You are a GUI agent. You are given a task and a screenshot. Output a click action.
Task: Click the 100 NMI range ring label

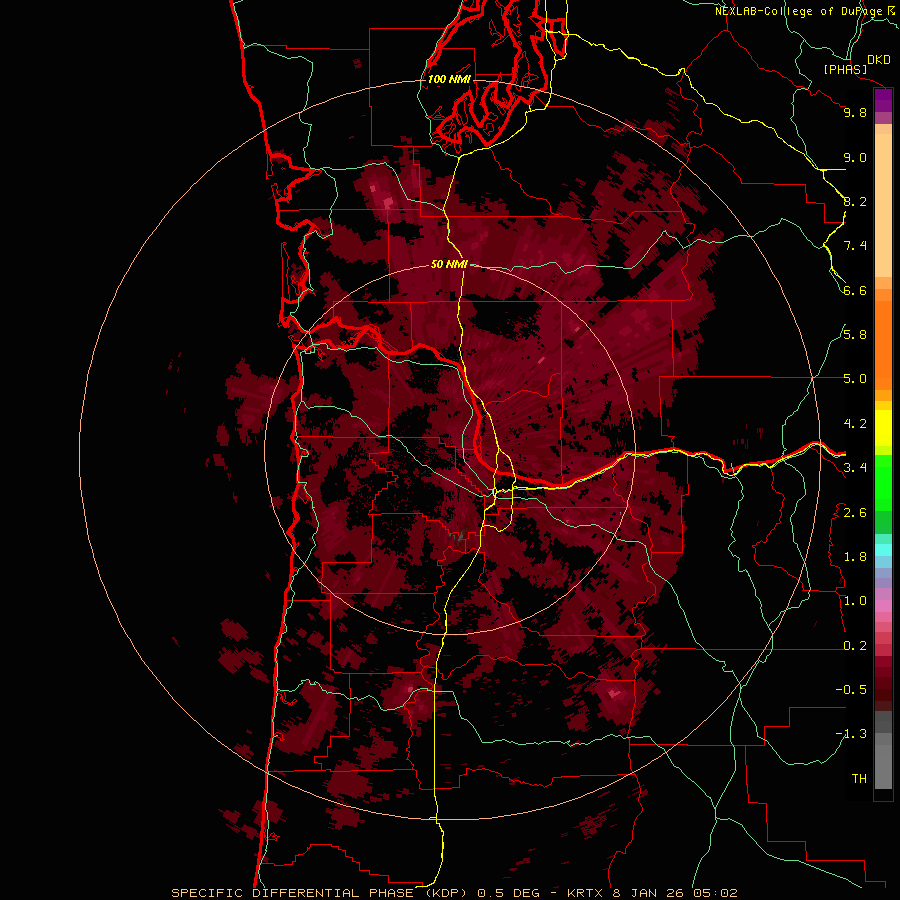(449, 79)
